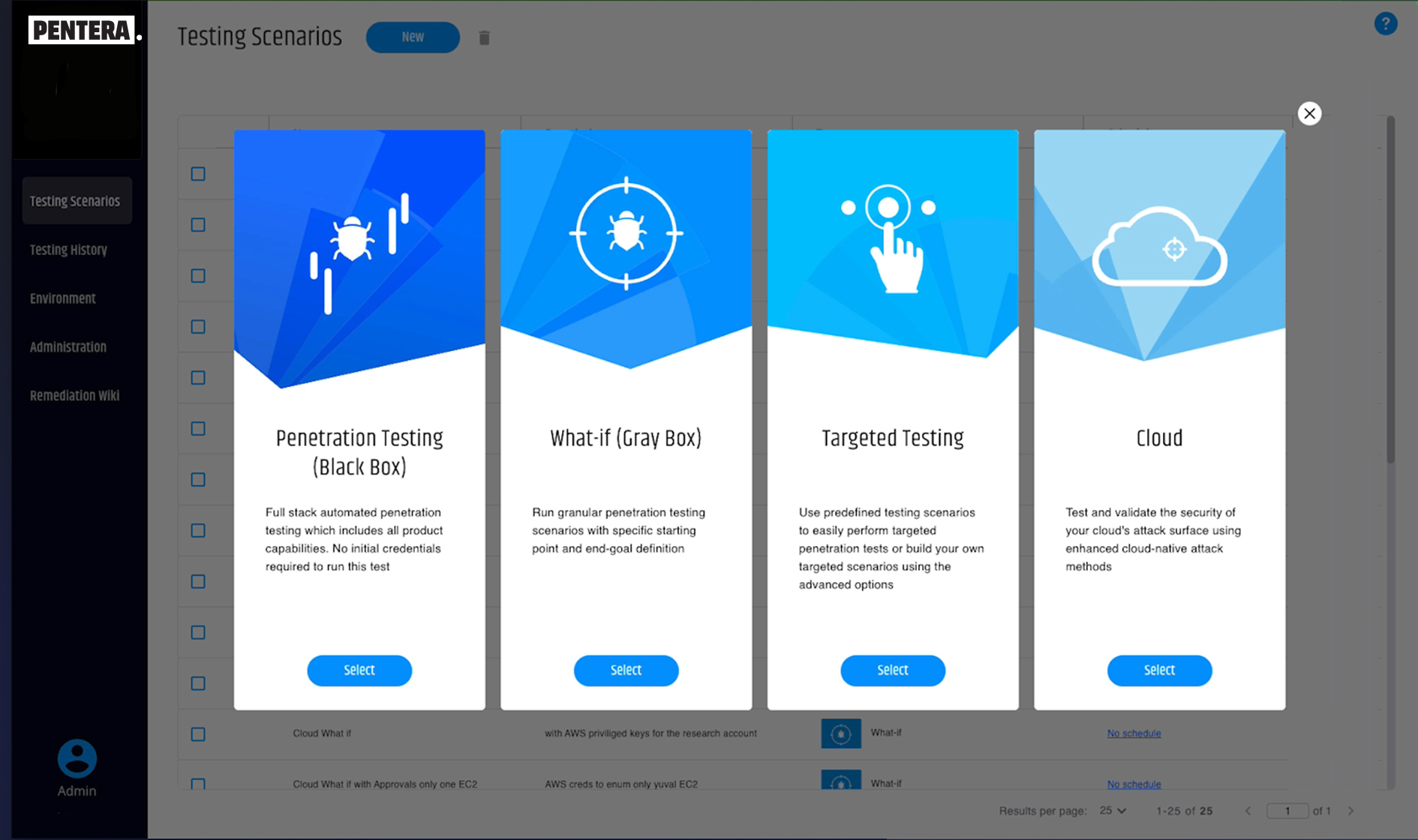Tick the topmost checkbox in the scenarios list
Image resolution: width=1418 pixels, height=840 pixels.
(198, 174)
